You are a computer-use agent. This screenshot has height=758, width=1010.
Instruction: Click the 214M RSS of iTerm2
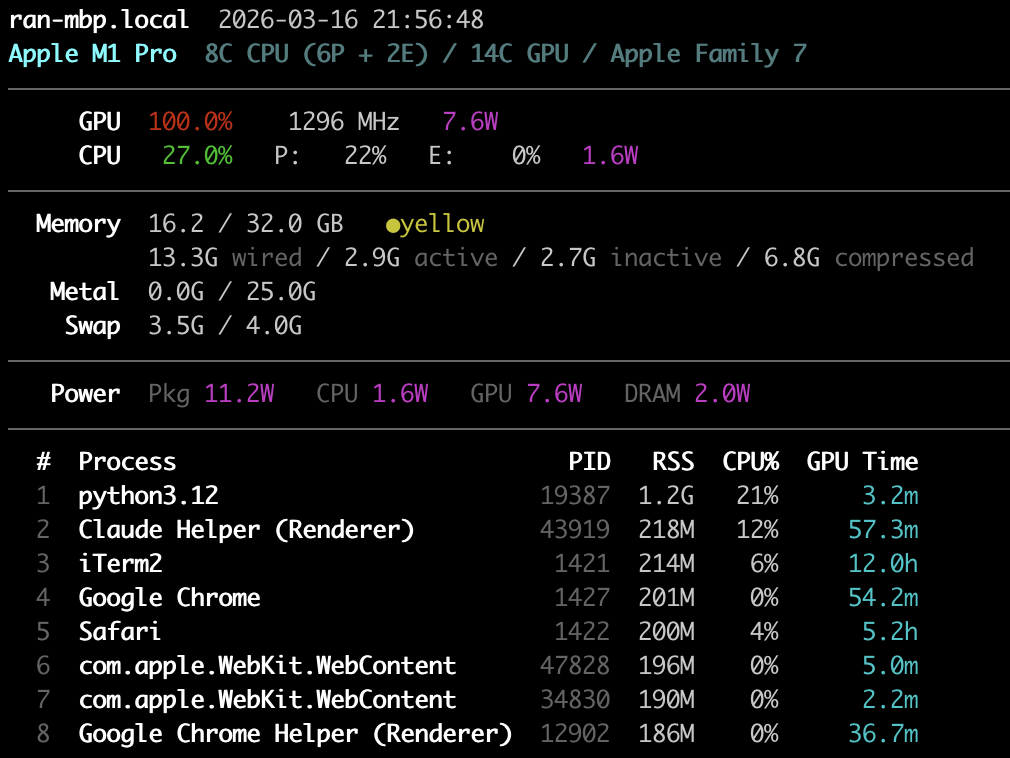[x=666, y=564]
